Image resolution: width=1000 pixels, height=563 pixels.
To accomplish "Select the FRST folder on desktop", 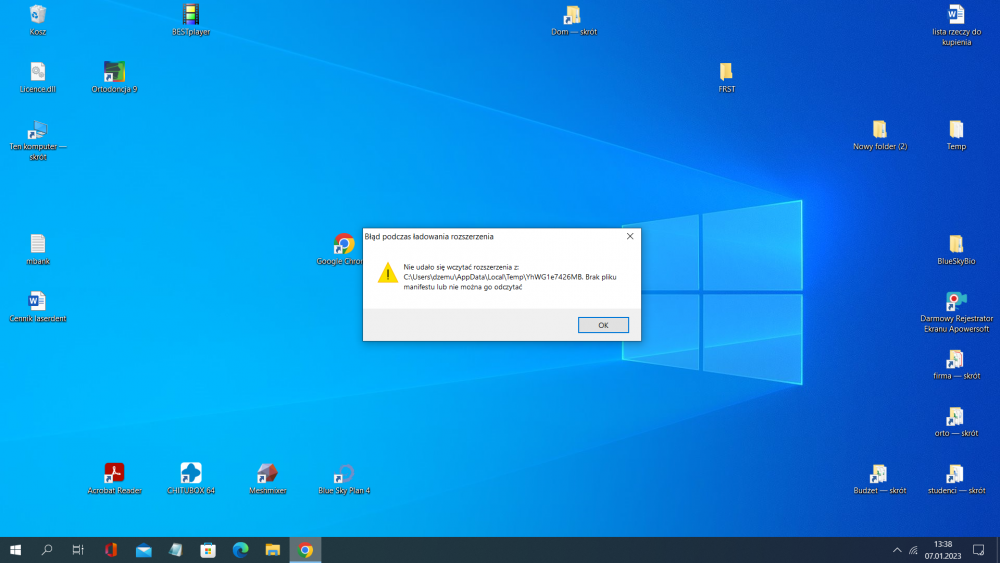I will tap(726, 72).
